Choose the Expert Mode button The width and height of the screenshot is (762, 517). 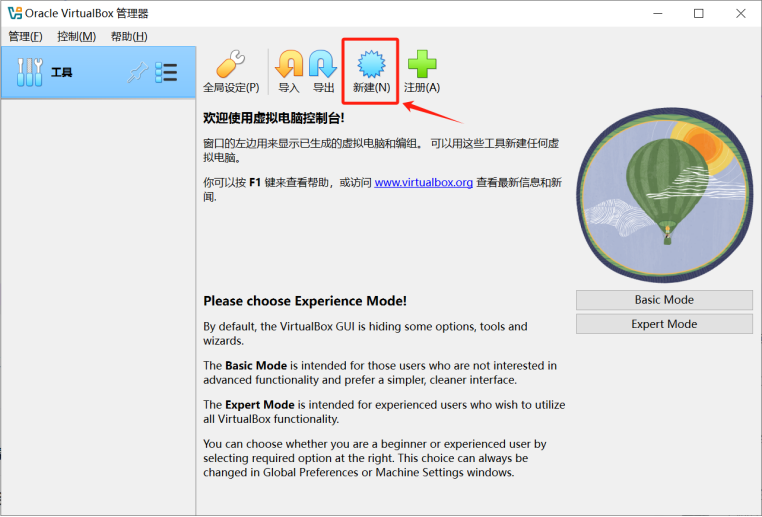664,324
